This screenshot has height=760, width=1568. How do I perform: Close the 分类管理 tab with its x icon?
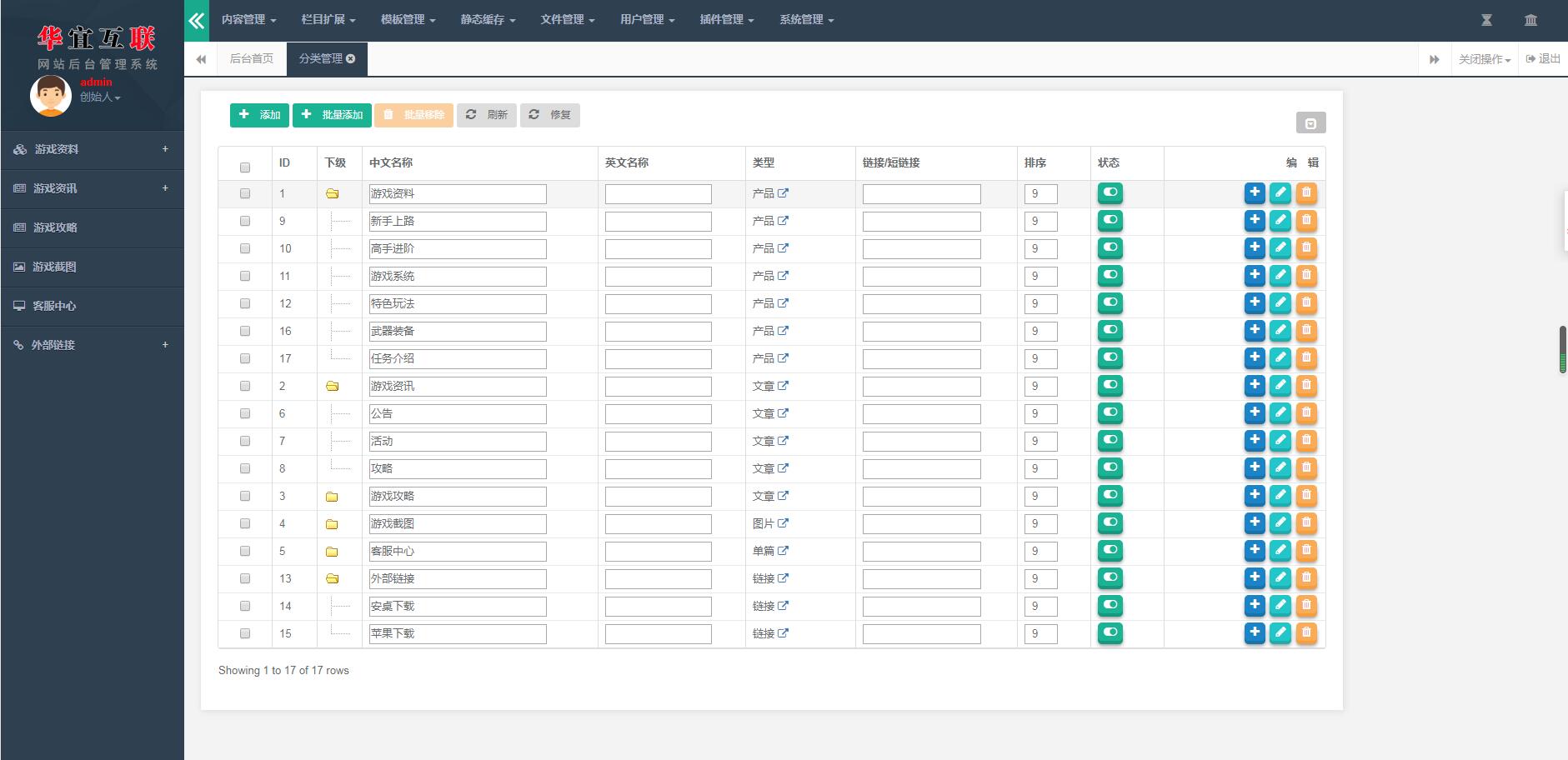click(x=351, y=58)
